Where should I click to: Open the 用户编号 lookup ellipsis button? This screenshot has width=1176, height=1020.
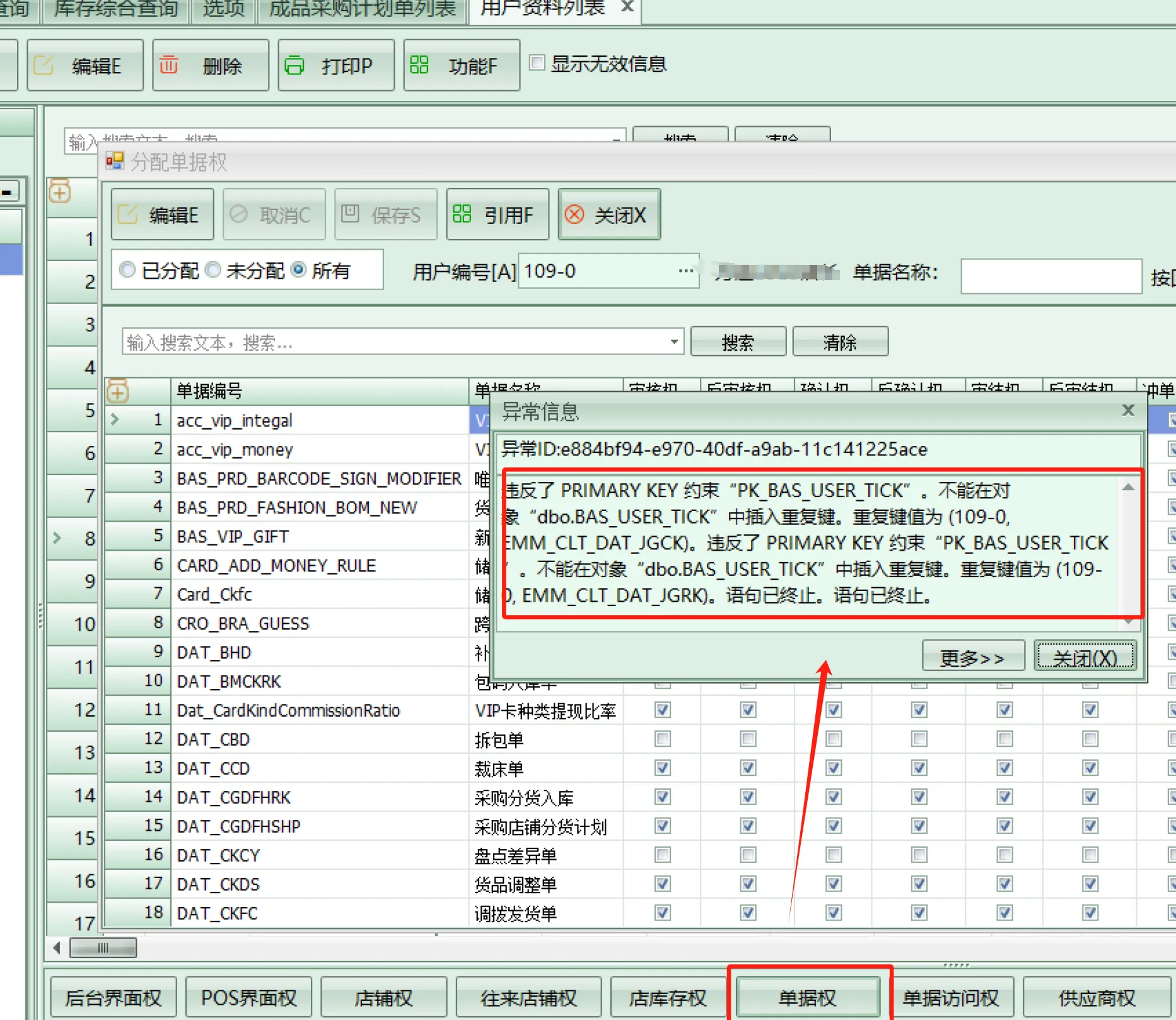pyautogui.click(x=686, y=271)
